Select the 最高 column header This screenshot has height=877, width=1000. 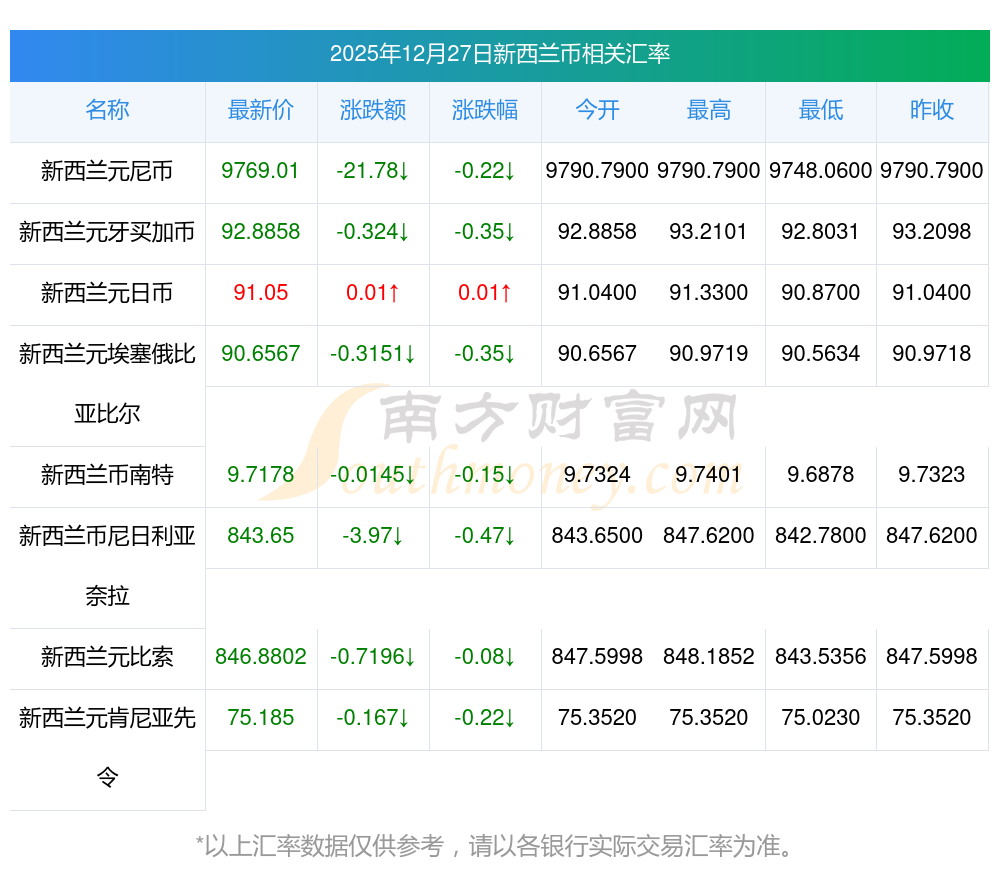pyautogui.click(x=709, y=110)
